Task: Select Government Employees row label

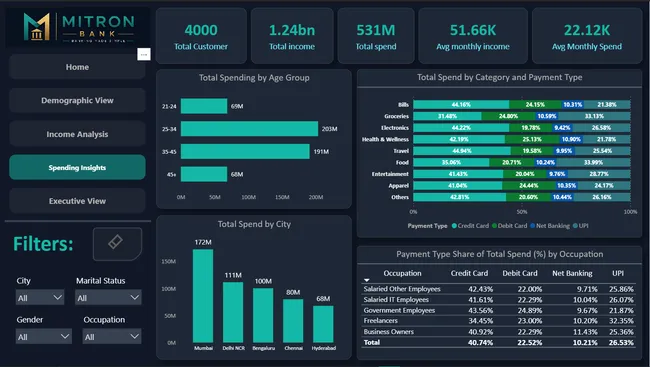Action: pyautogui.click(x=399, y=311)
